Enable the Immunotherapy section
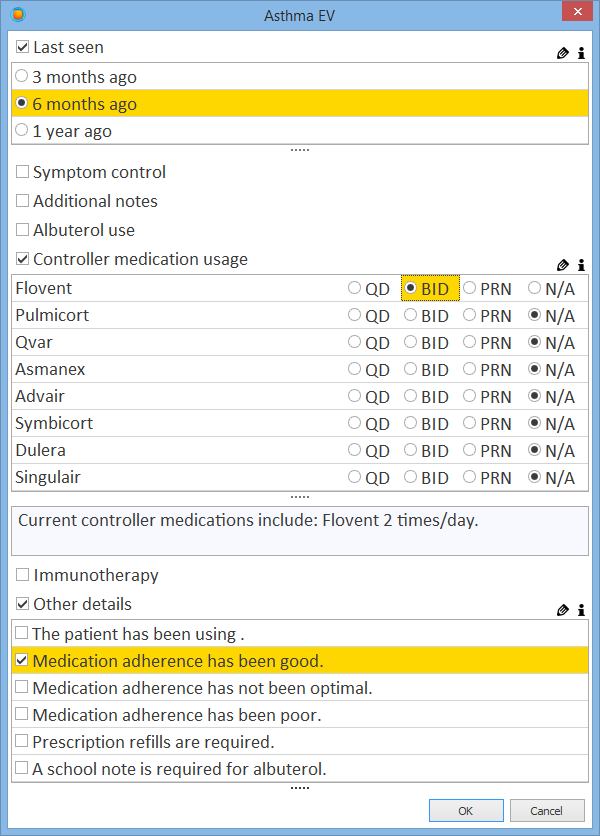Image resolution: width=600 pixels, height=836 pixels. pos(22,574)
